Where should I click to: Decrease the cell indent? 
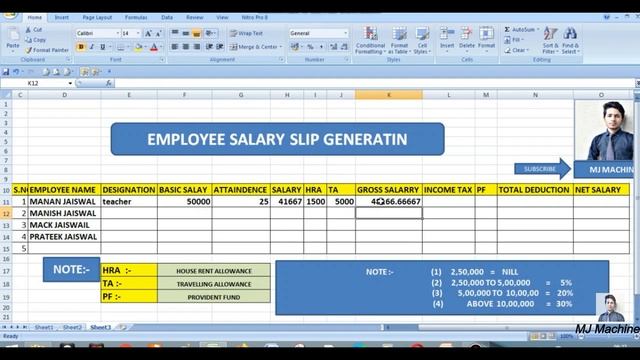(209, 47)
